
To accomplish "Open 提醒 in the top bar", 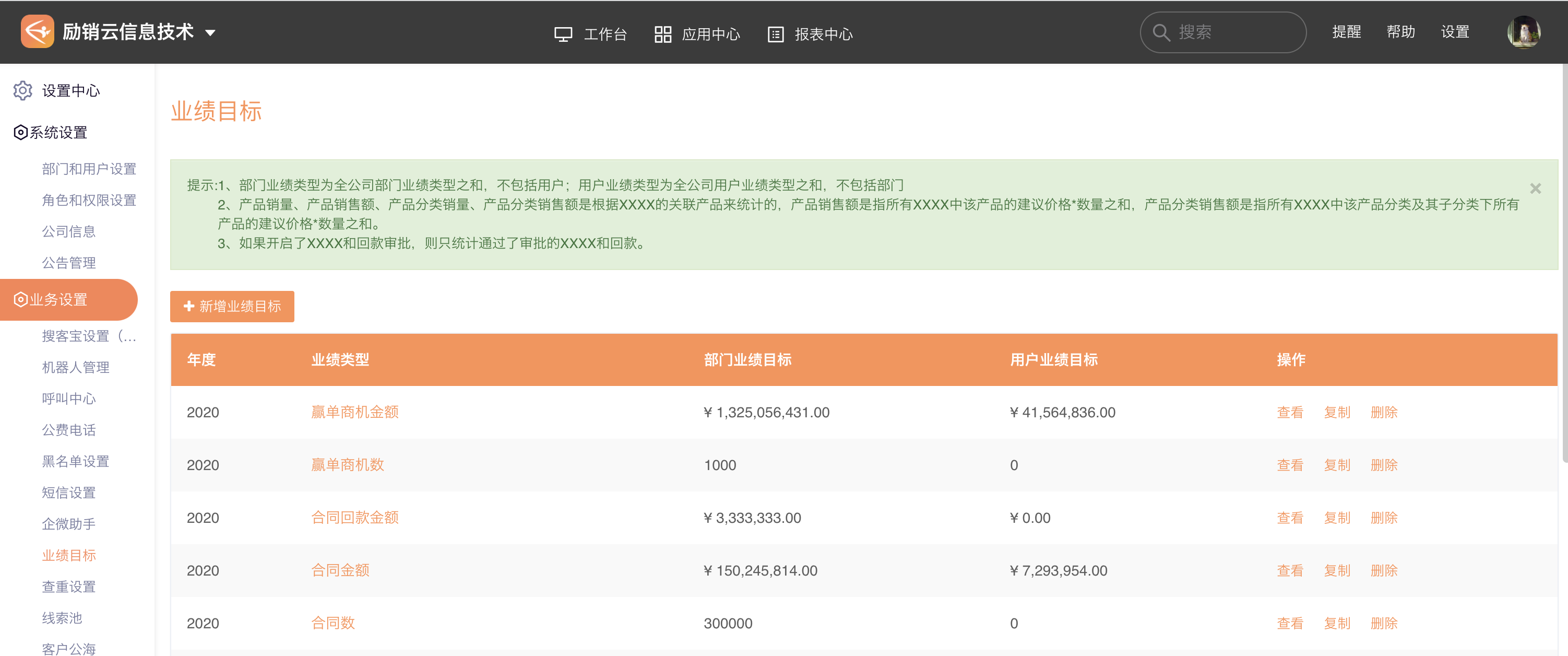I will pyautogui.click(x=1346, y=32).
